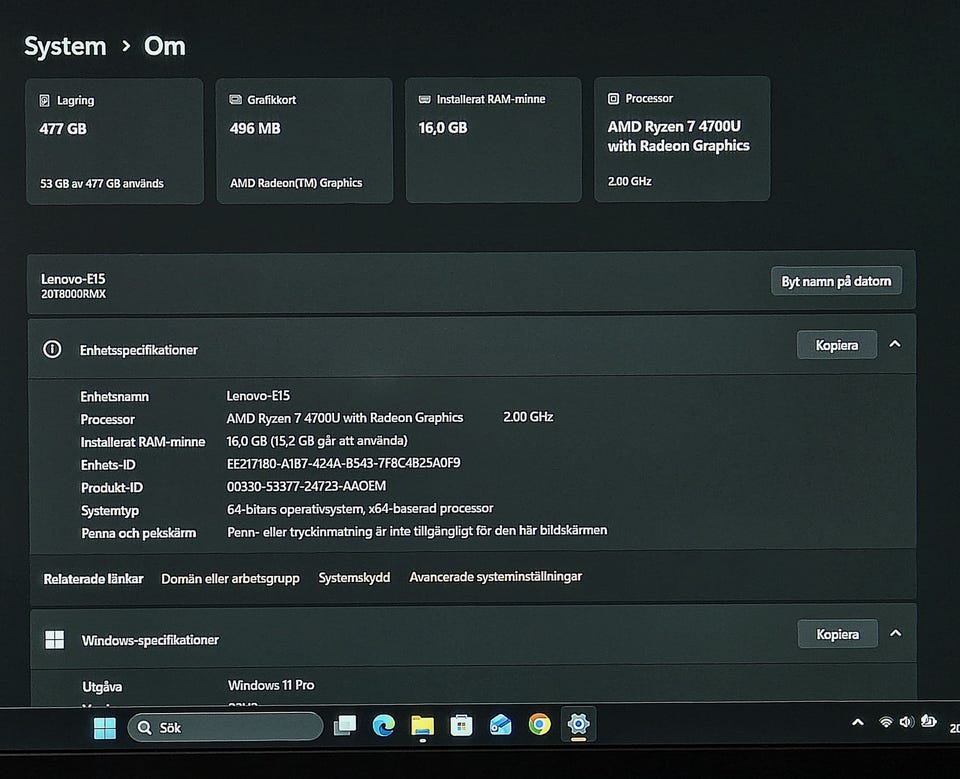
Task: Click the volume speaker icon in the tray
Action: 906,723
